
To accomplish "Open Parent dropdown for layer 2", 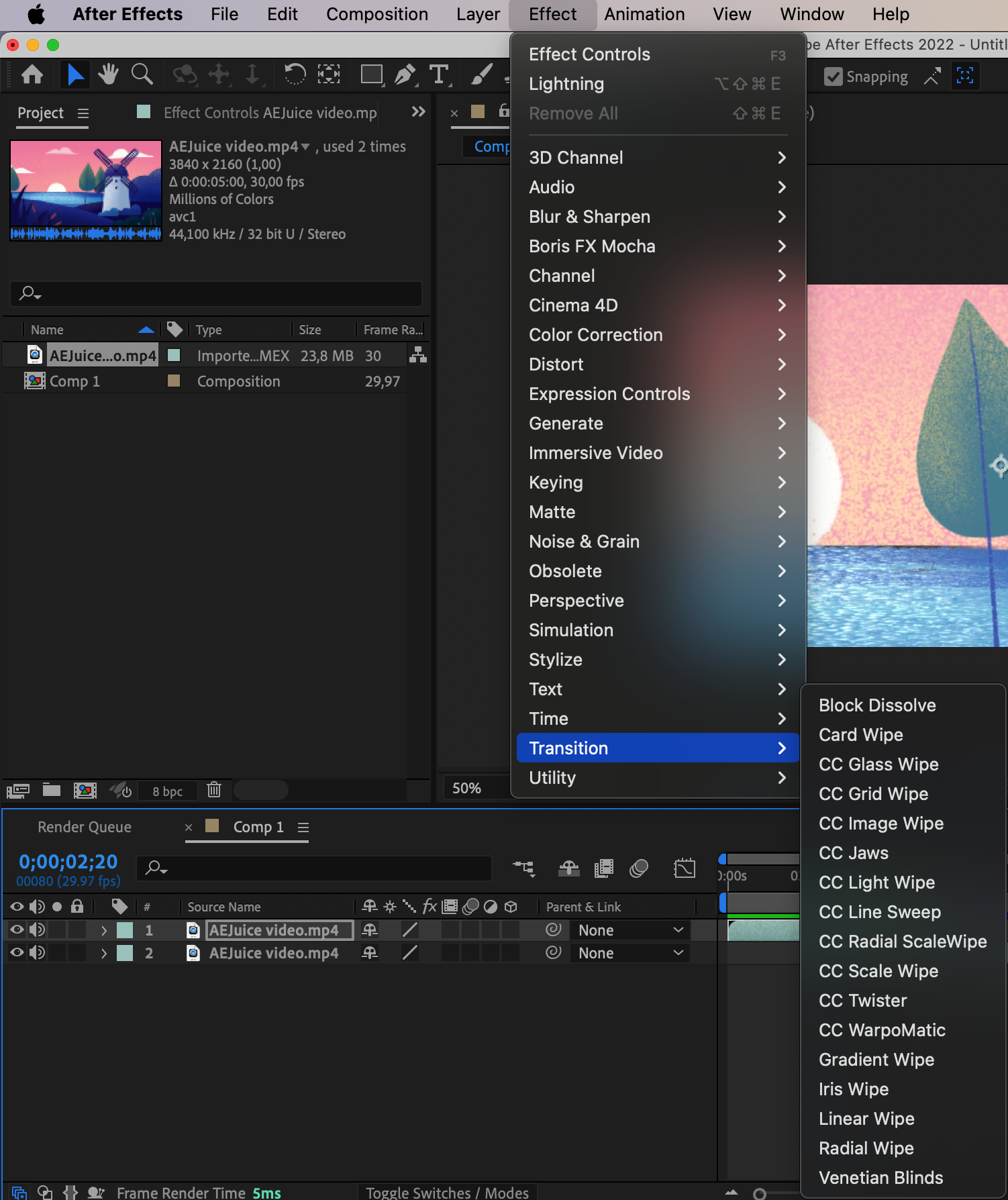I will point(630,953).
